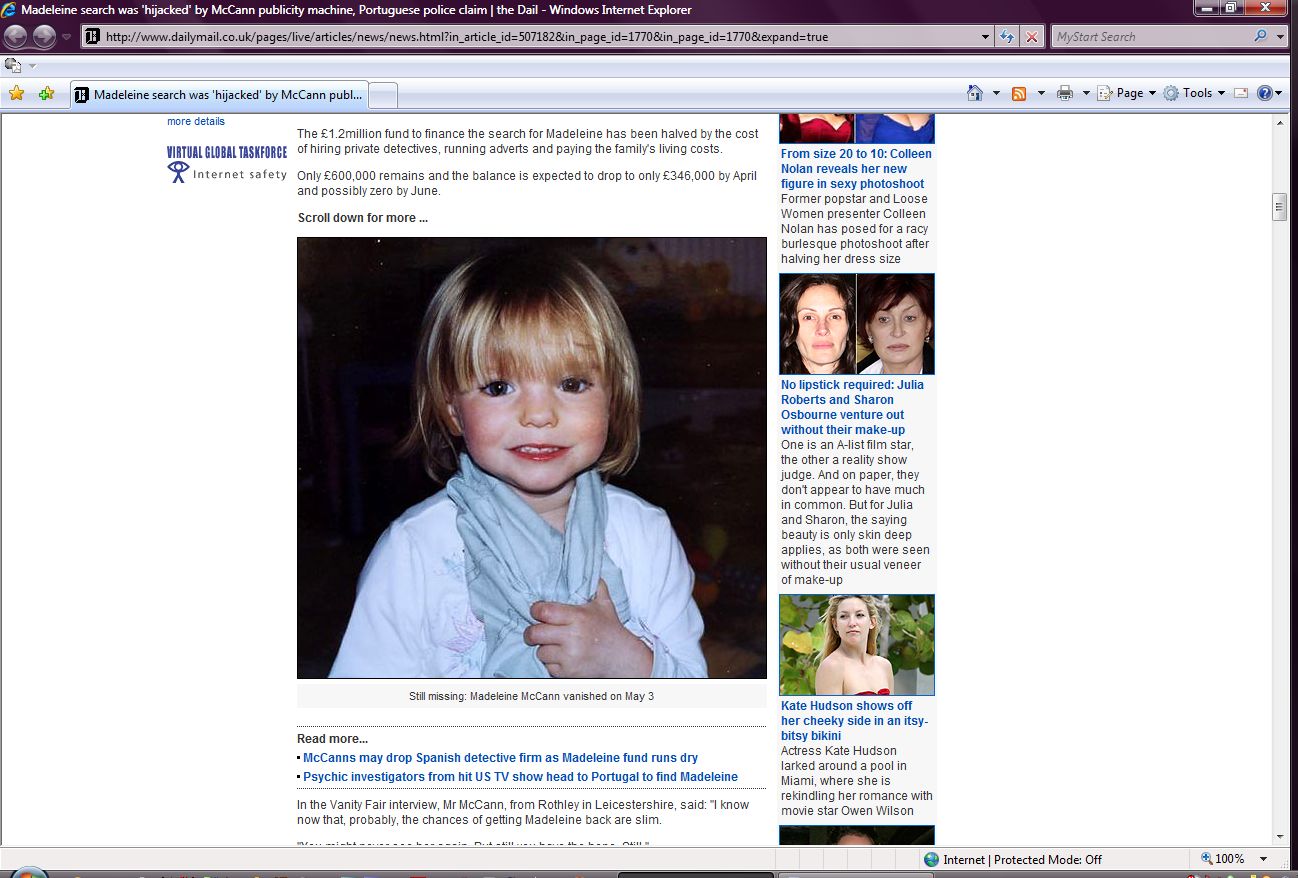Click the Home icon in command bar
This screenshot has height=878, width=1298.
pos(975,93)
